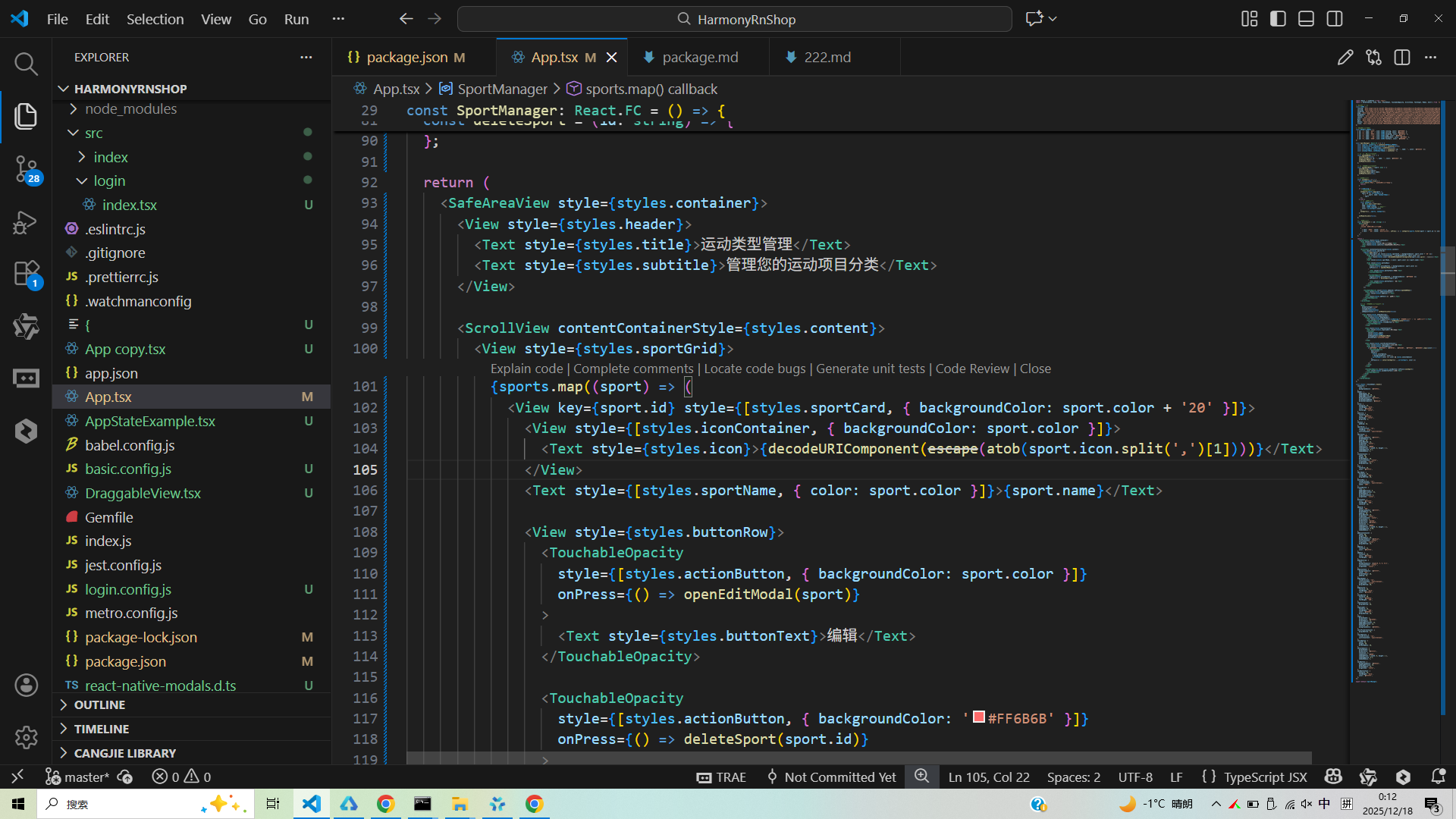Open Run and Debug view
This screenshot has height=819, width=1456.
tap(26, 222)
